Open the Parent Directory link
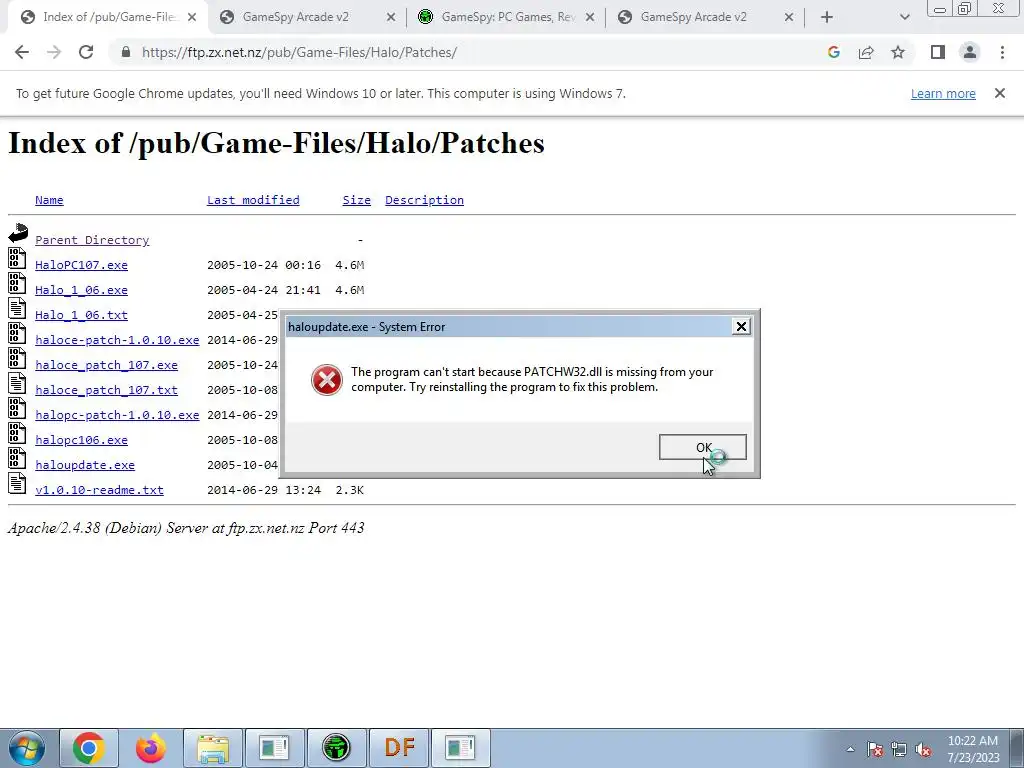This screenshot has width=1024, height=768. tap(92, 240)
